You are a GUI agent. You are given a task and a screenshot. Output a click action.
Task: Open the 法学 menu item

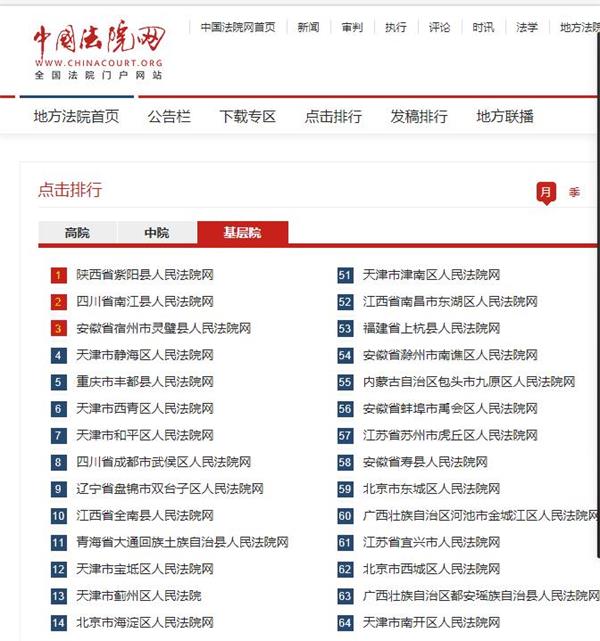tap(527, 27)
